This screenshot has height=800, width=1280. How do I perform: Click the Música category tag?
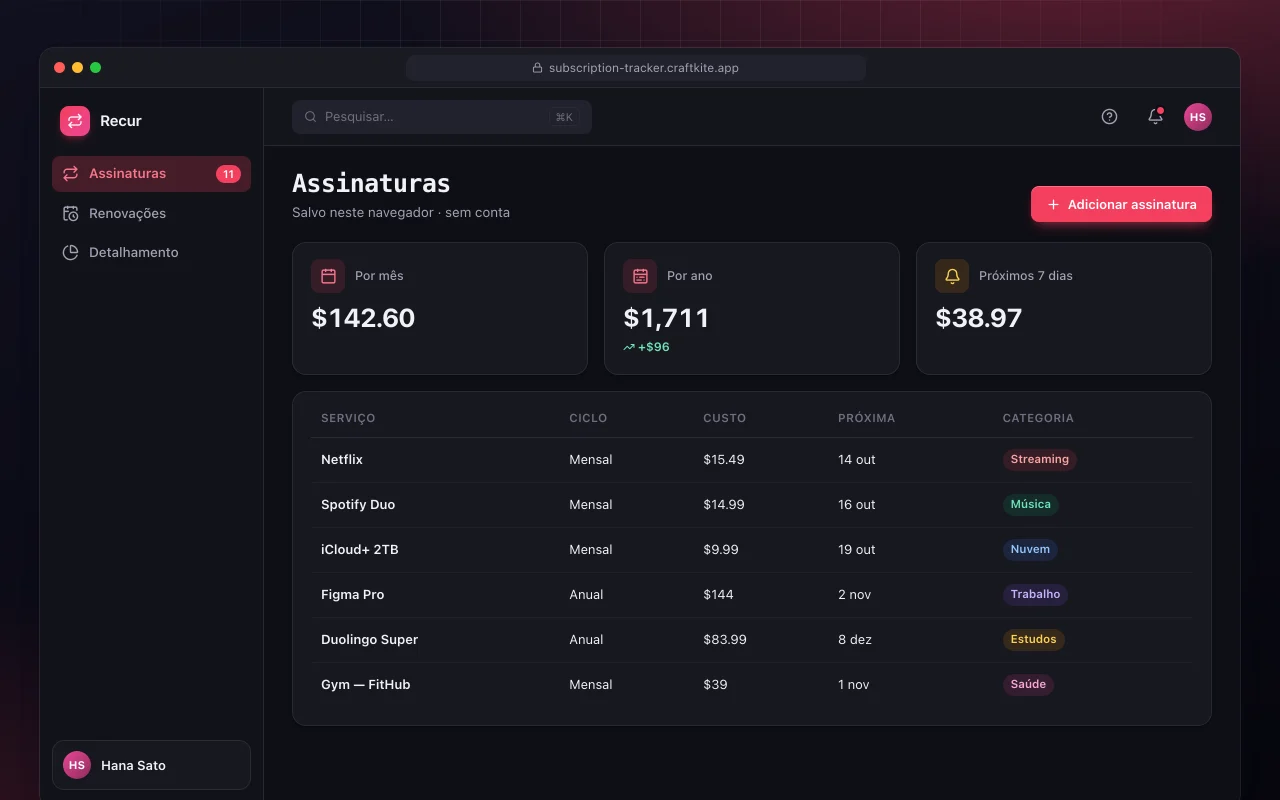tap(1031, 505)
